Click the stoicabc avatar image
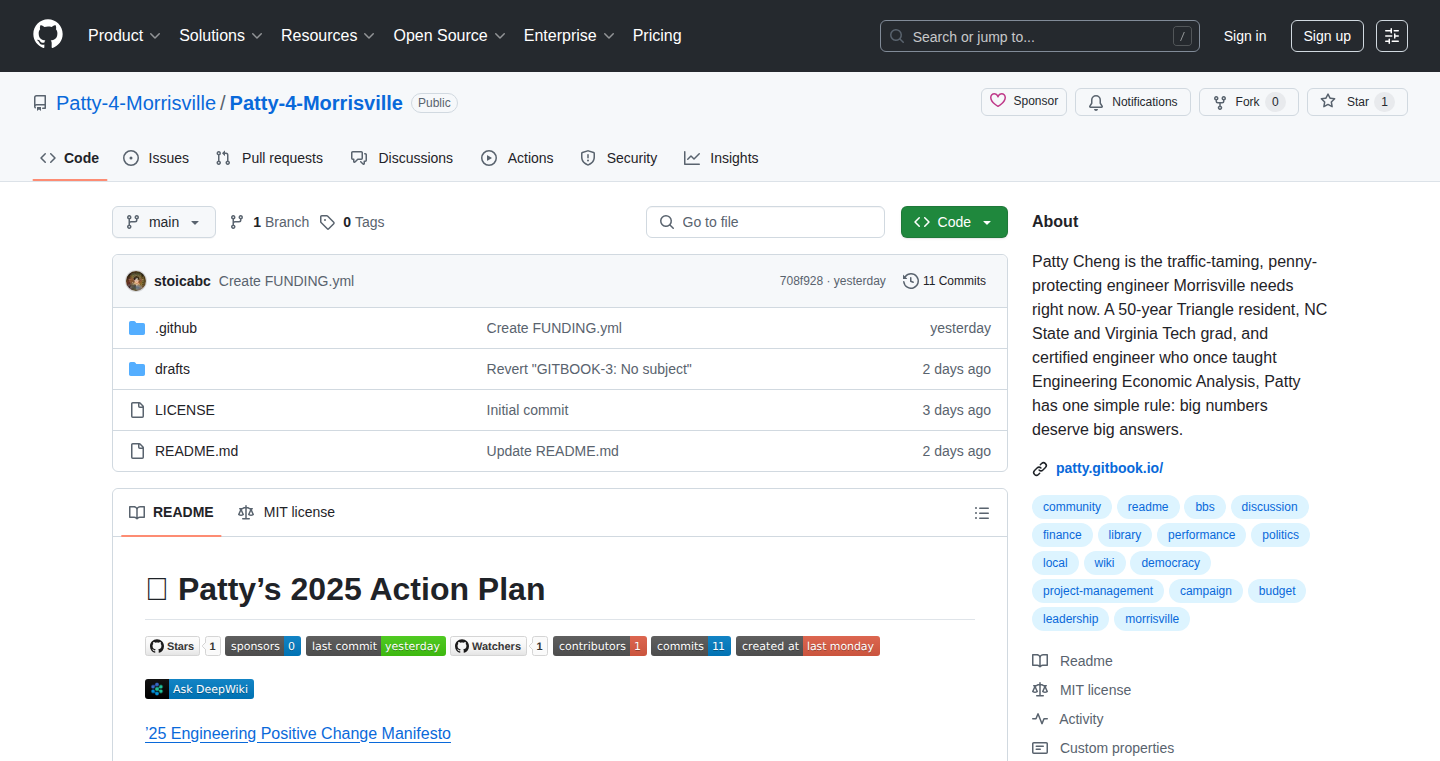 click(x=136, y=281)
